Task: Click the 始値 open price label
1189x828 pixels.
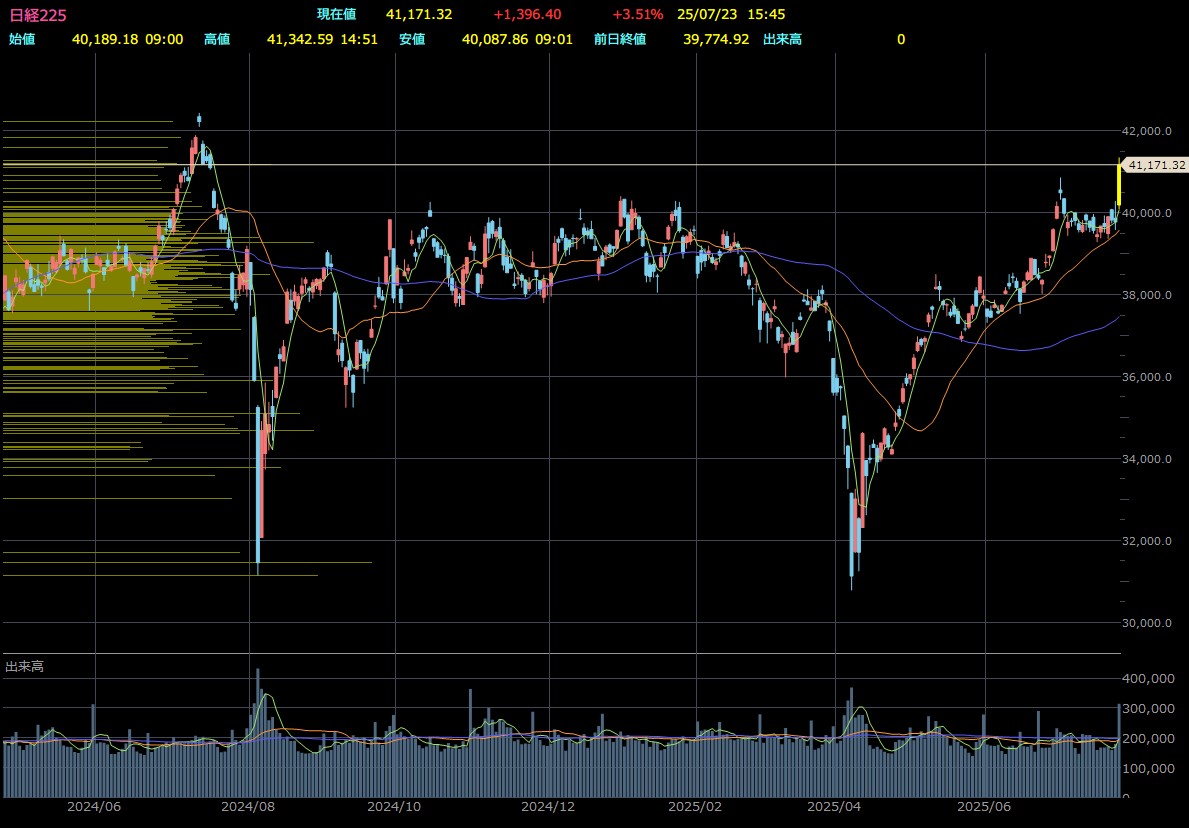Action: pyautogui.click(x=22, y=39)
